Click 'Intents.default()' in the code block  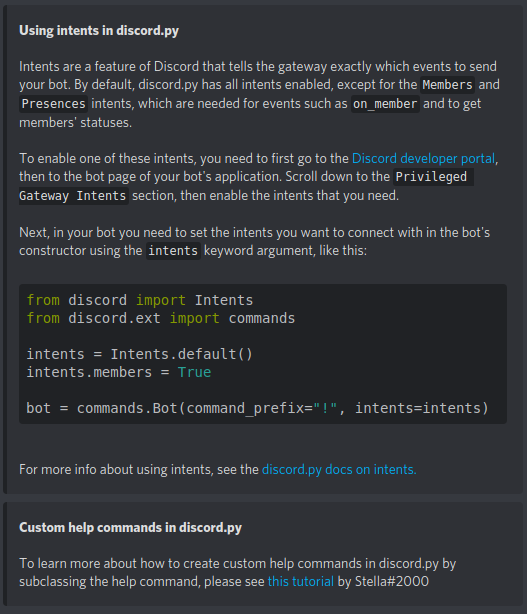[182, 354]
